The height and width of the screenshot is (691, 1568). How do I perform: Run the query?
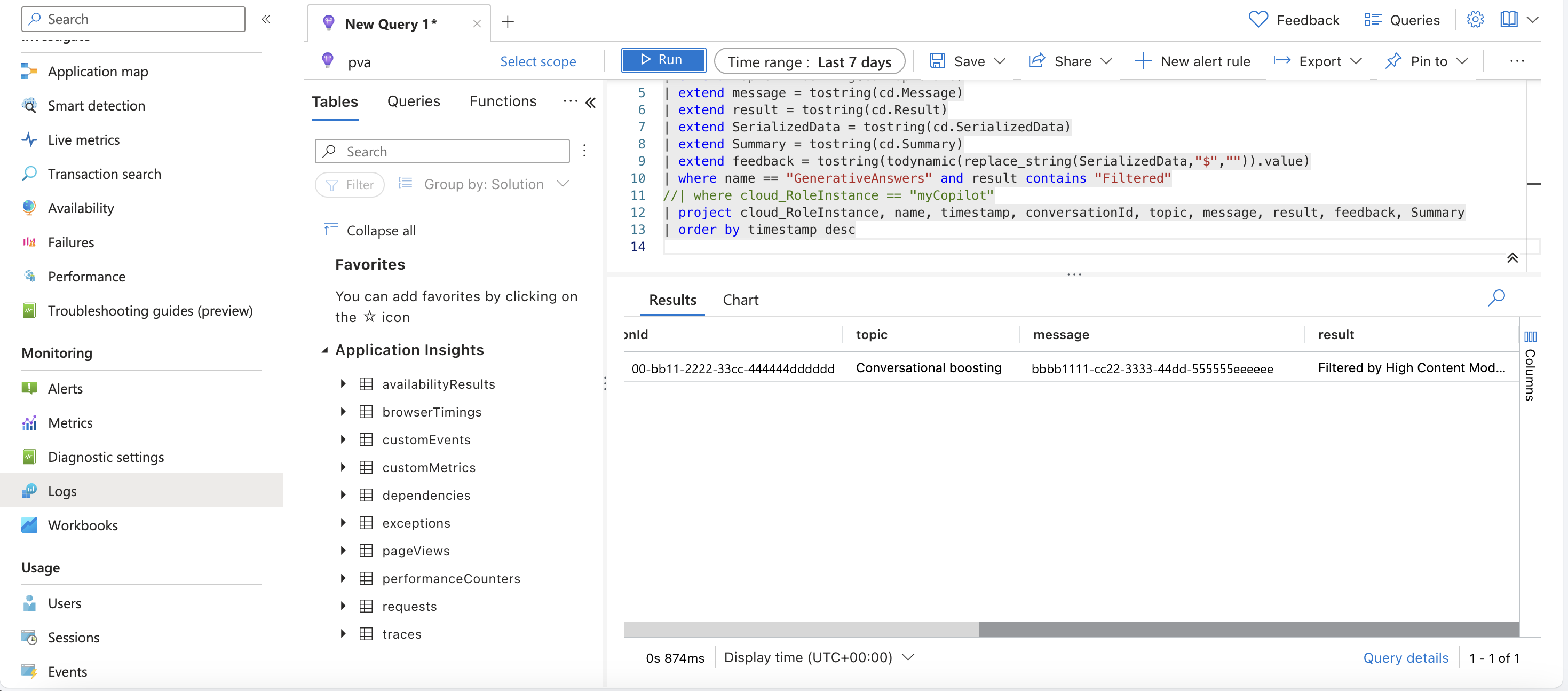pos(663,60)
